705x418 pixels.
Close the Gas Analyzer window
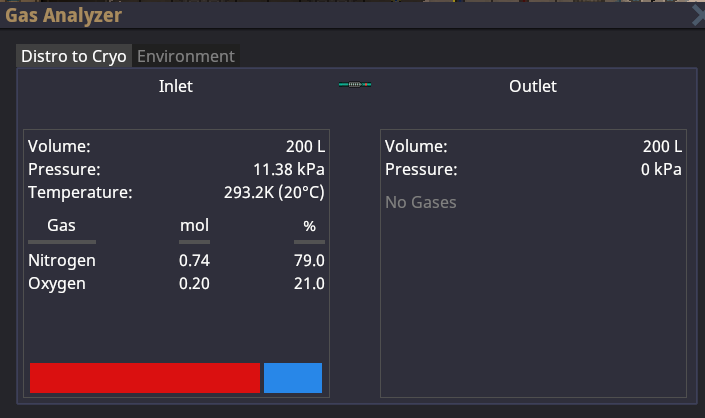coord(698,16)
